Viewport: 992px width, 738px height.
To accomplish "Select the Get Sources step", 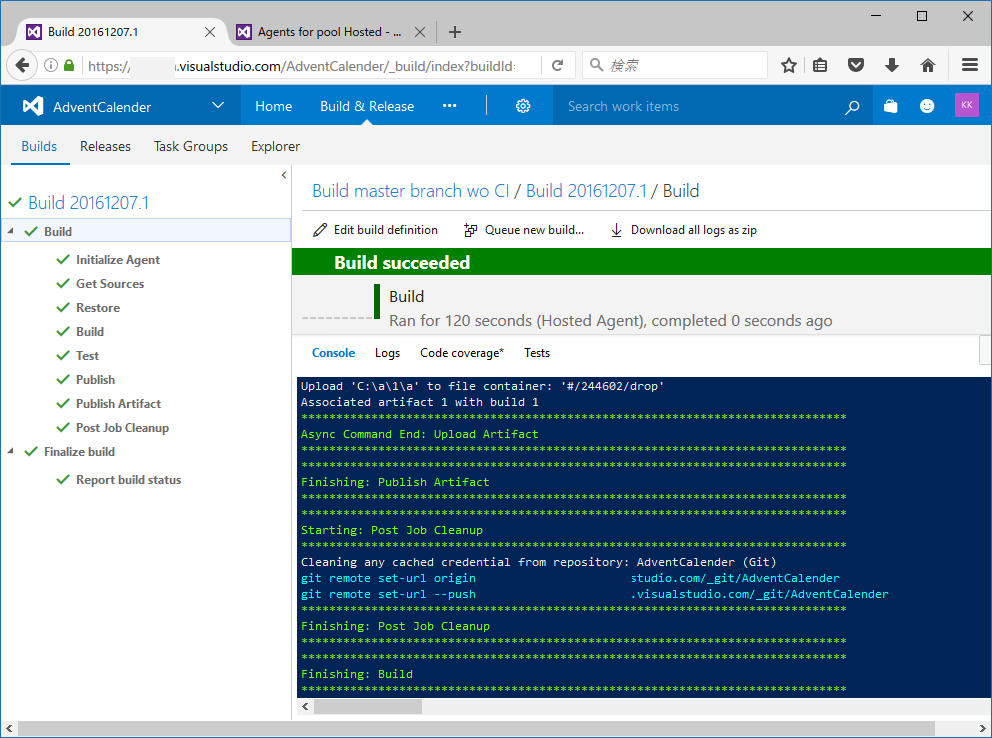I will pos(110,284).
